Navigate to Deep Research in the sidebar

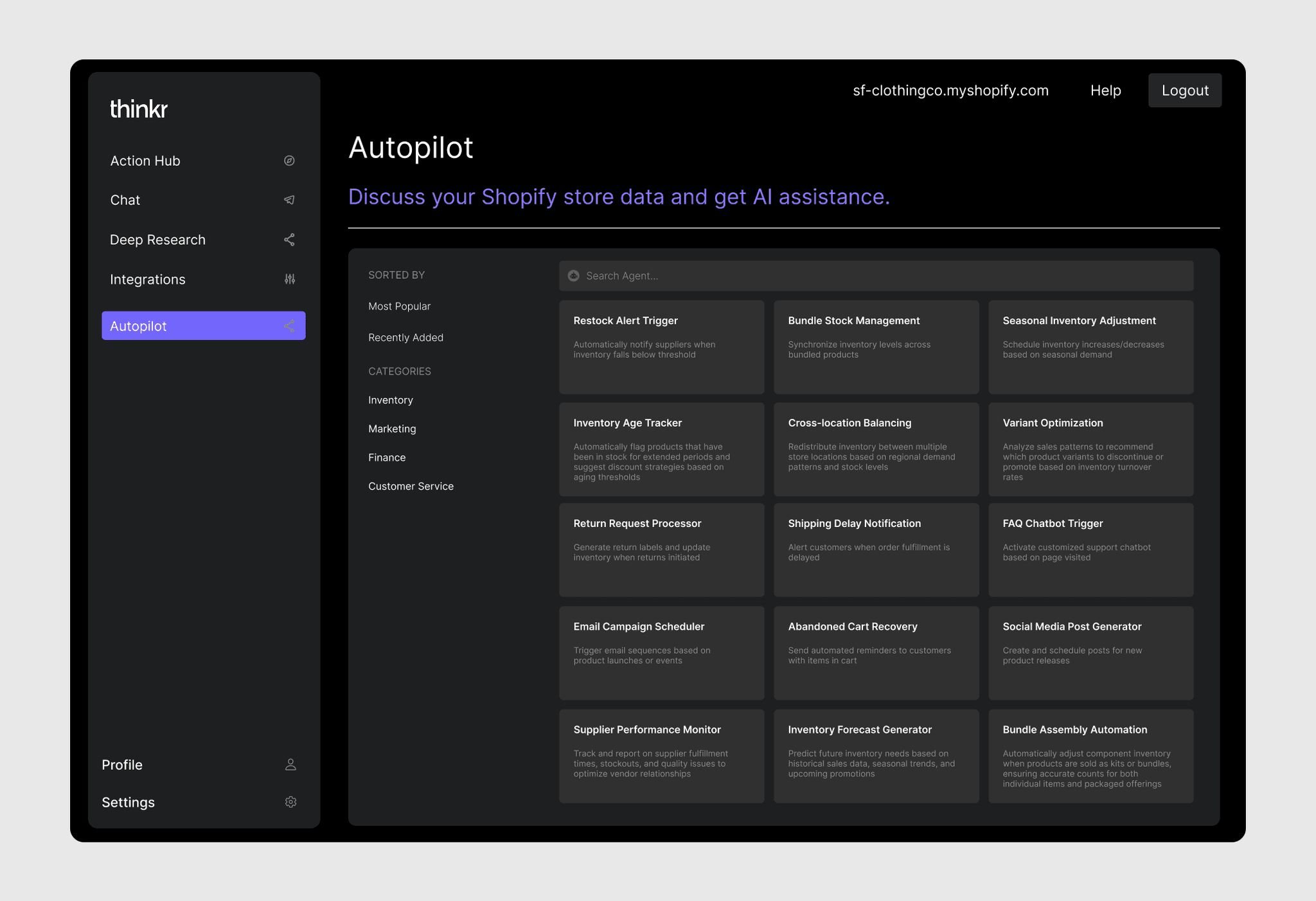(x=157, y=239)
